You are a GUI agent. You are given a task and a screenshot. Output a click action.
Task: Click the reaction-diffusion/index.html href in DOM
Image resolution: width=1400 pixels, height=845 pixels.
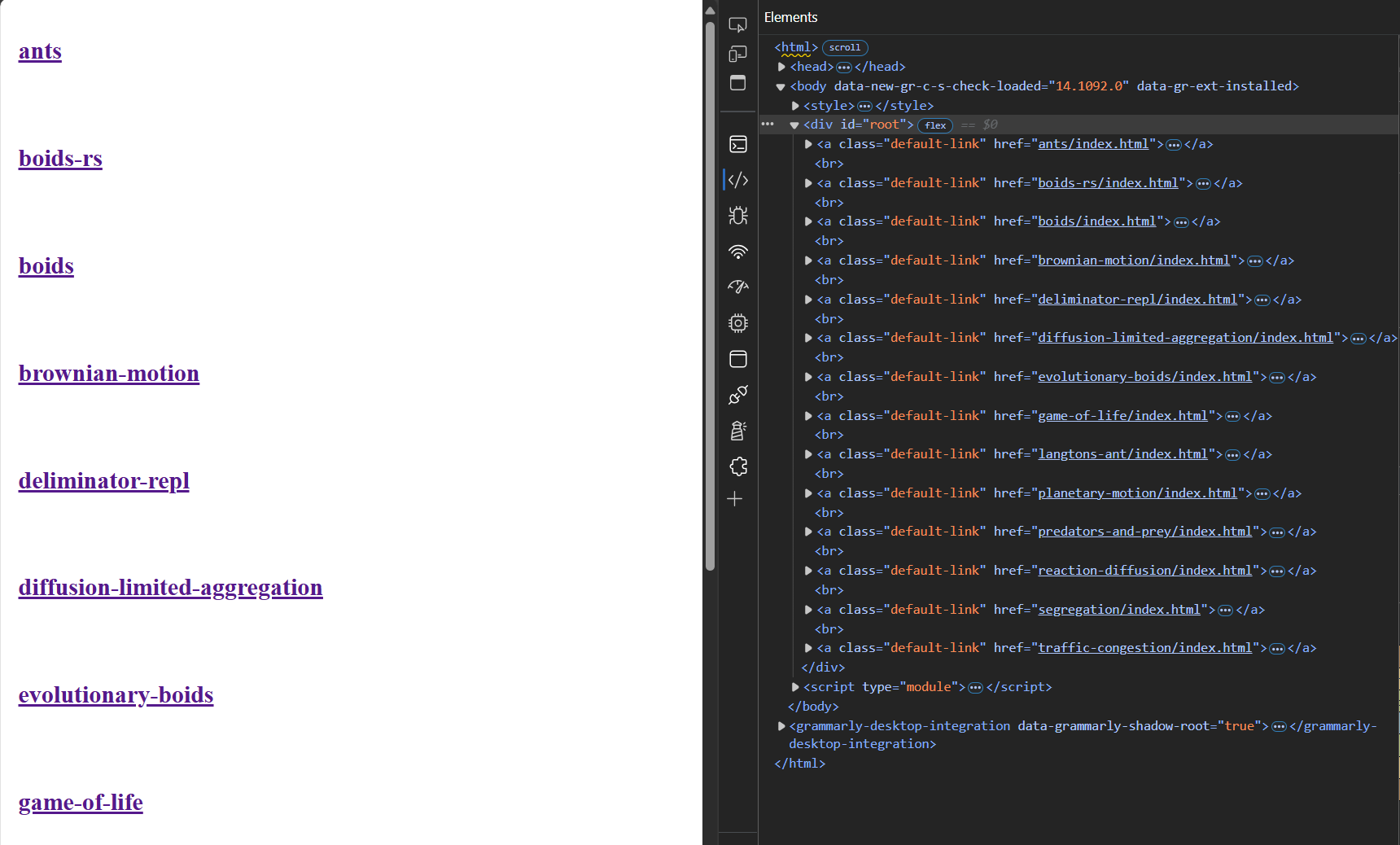point(1144,571)
